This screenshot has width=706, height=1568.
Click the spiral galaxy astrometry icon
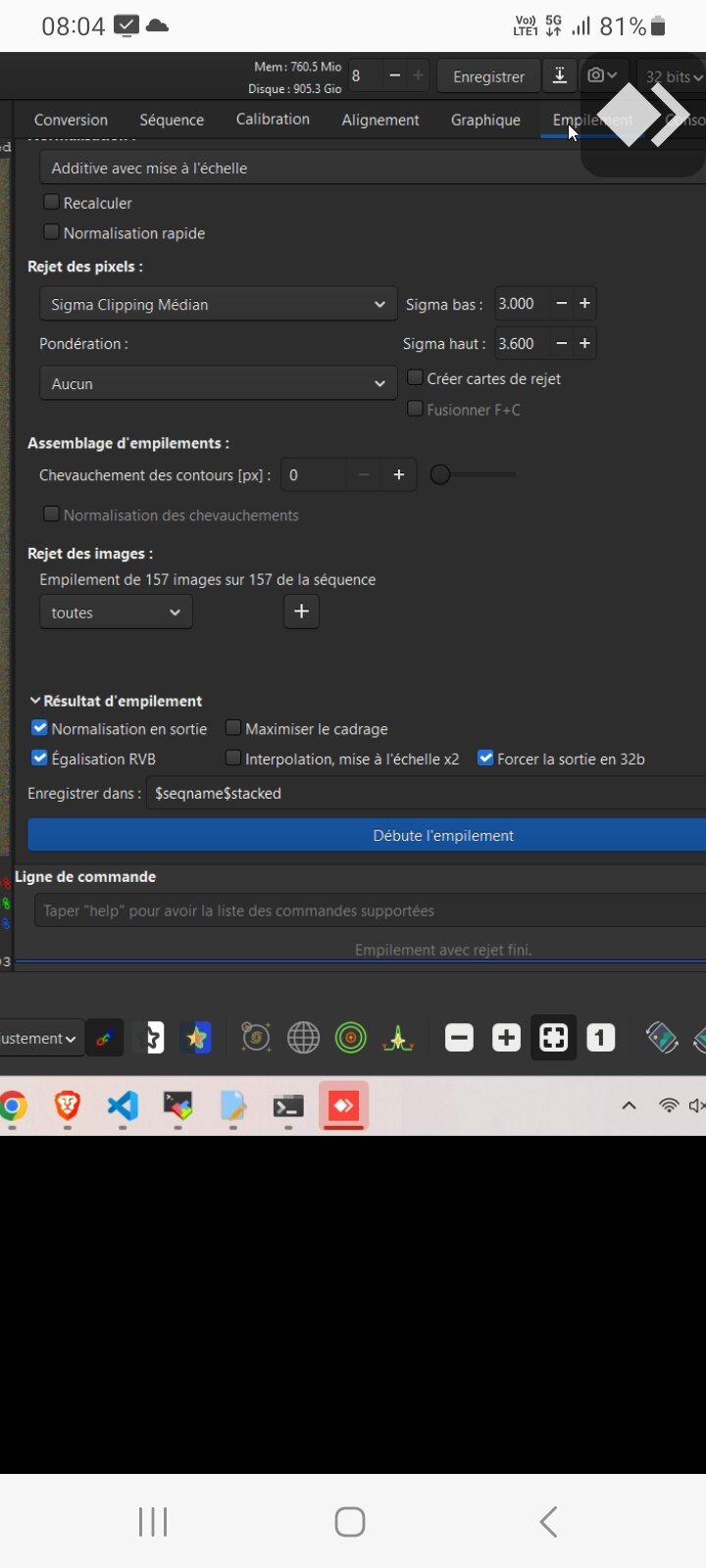point(256,1037)
